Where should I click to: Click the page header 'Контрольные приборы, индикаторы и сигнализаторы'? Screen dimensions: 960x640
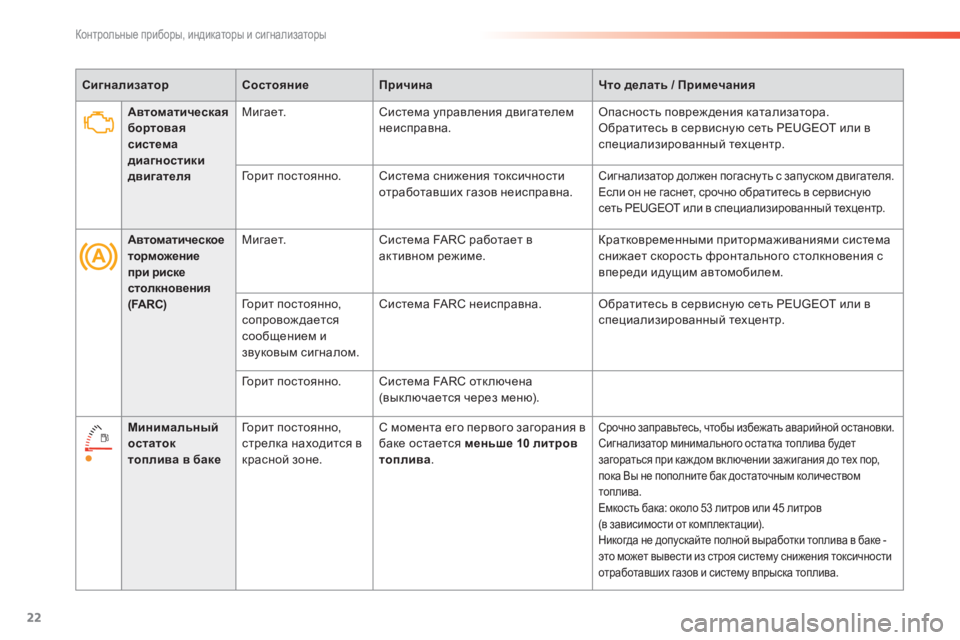click(x=201, y=34)
